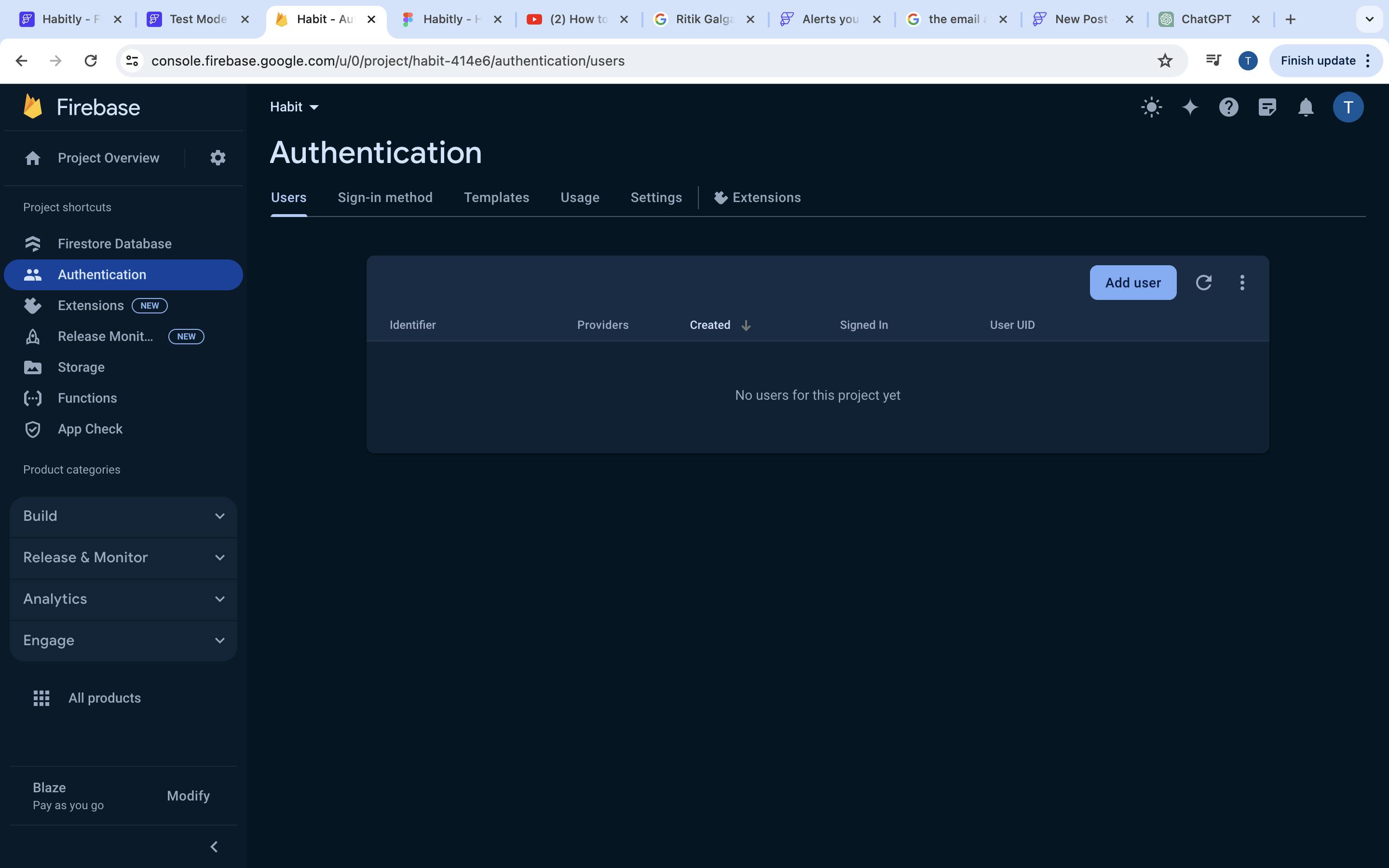
Task: Click the browser address bar URL
Action: [x=387, y=61]
